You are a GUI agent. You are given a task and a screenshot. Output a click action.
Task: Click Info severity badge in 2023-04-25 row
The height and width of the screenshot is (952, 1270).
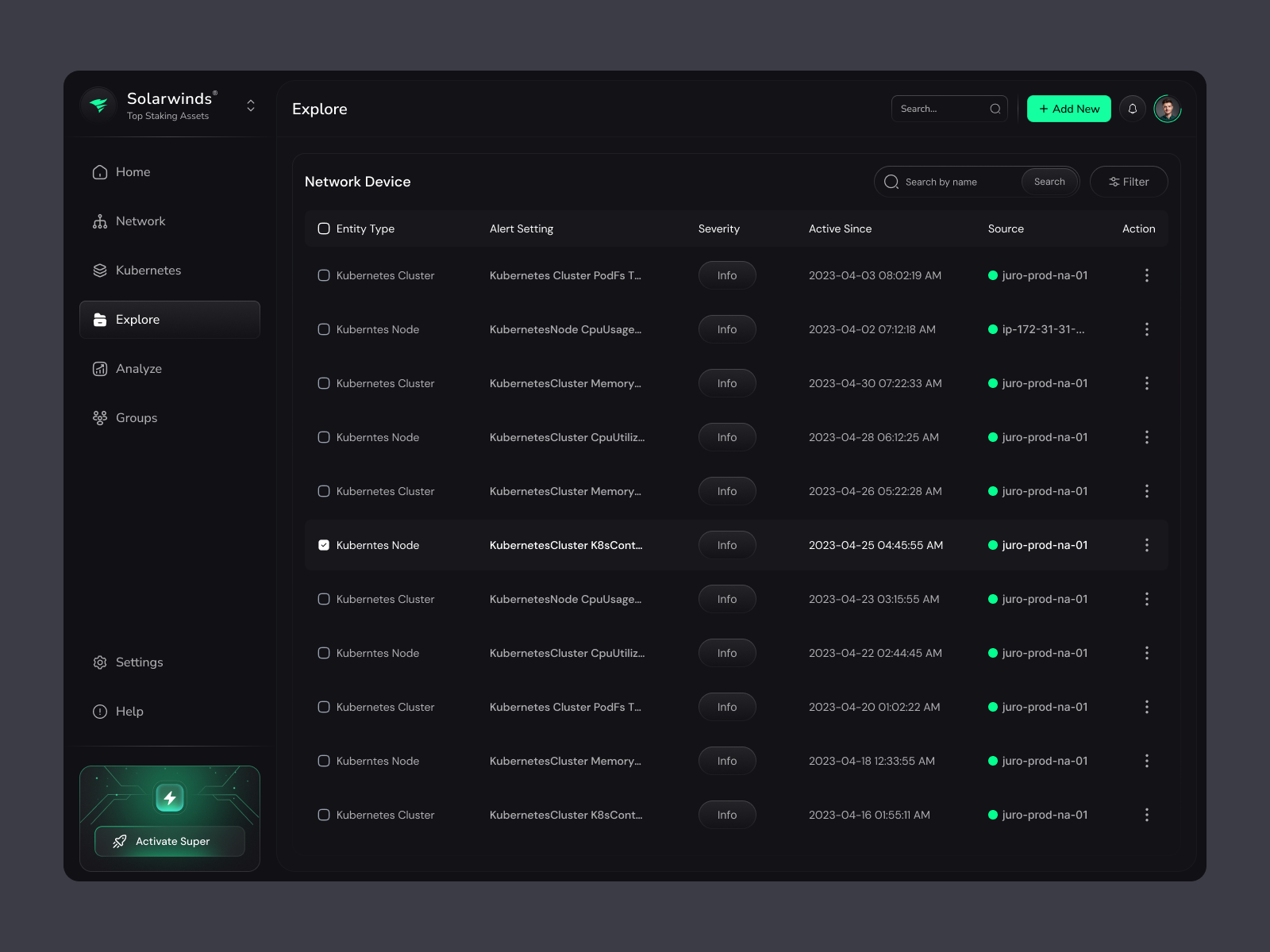727,545
